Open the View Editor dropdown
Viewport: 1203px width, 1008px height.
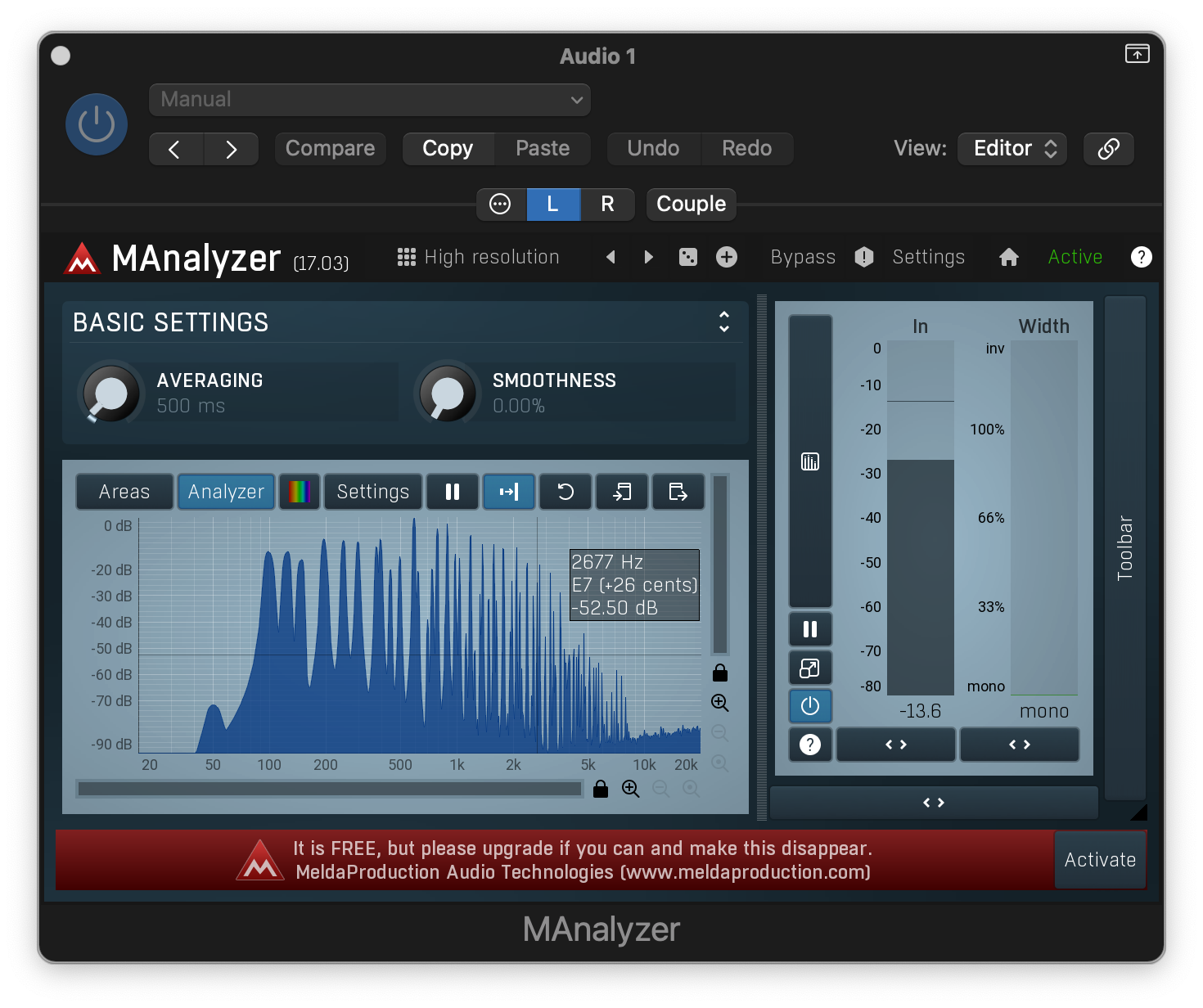[1012, 149]
